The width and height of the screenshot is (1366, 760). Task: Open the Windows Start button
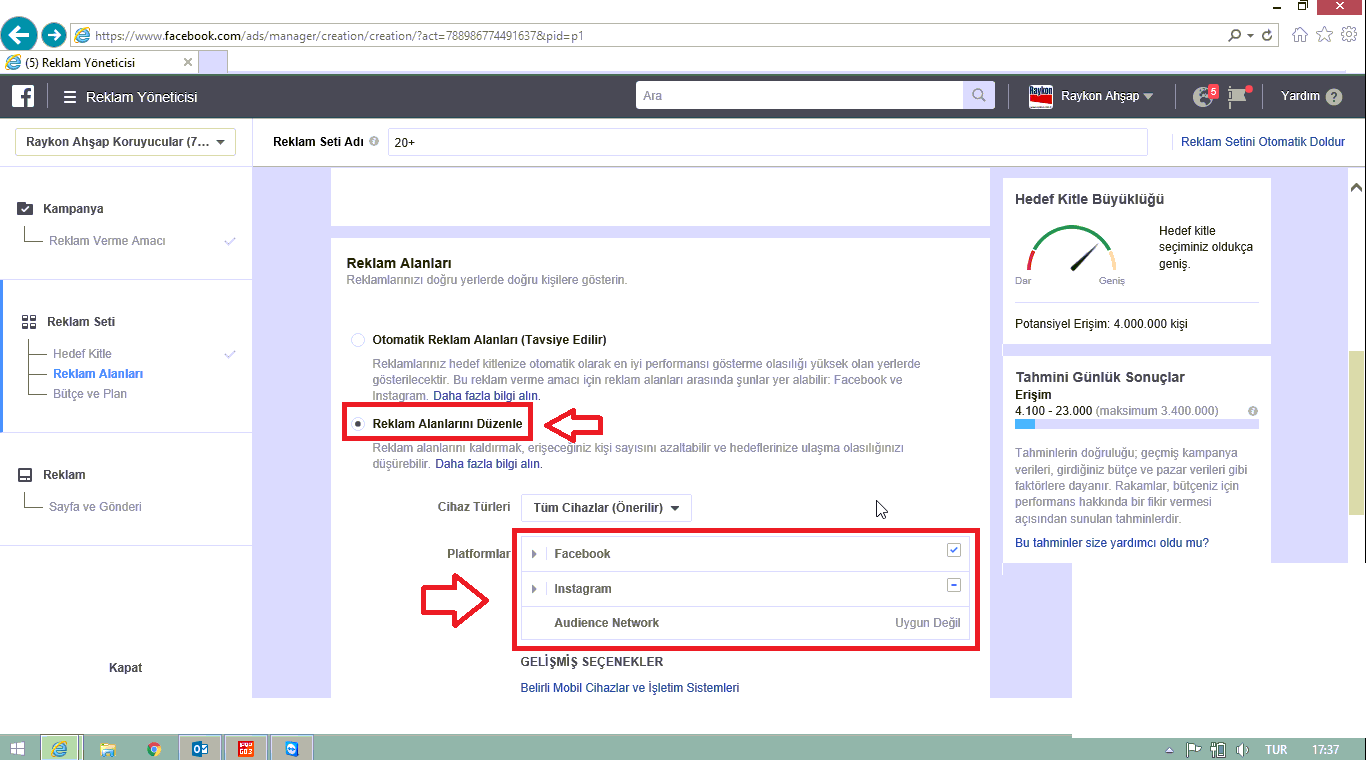click(17, 748)
